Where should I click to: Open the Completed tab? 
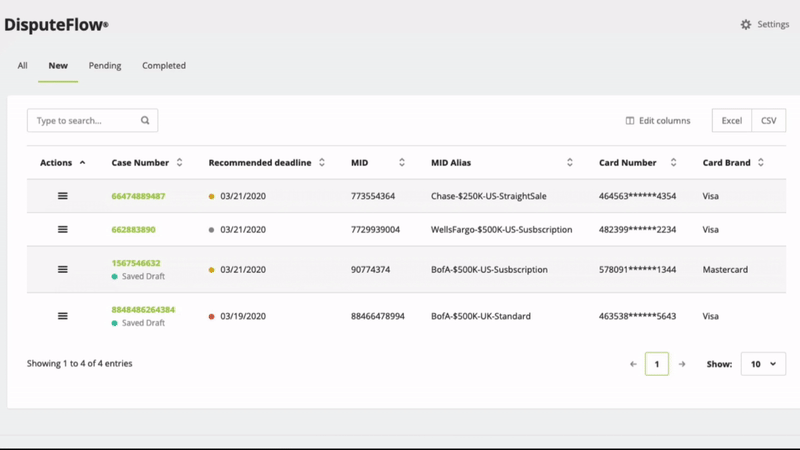coord(164,65)
